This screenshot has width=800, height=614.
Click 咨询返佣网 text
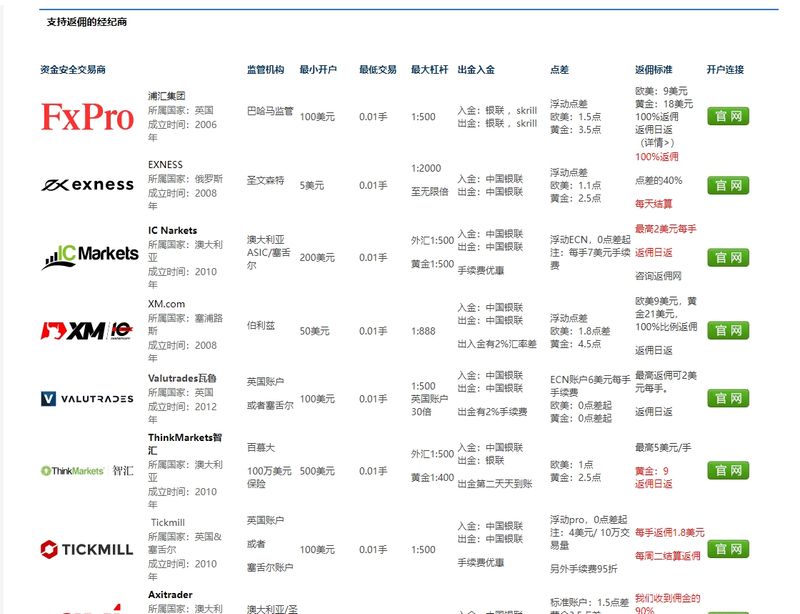click(x=658, y=276)
